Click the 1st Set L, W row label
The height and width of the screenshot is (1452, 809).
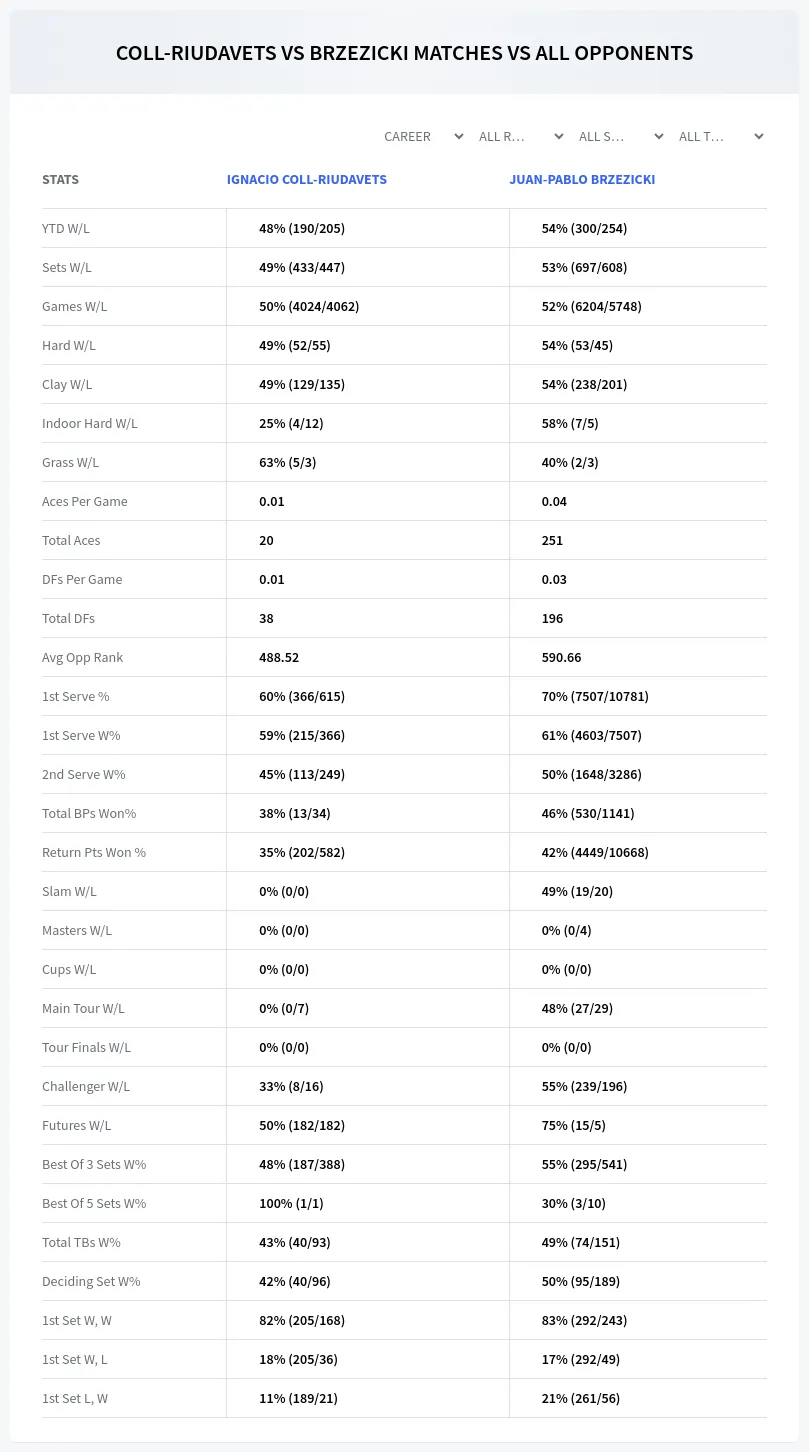(x=75, y=1398)
